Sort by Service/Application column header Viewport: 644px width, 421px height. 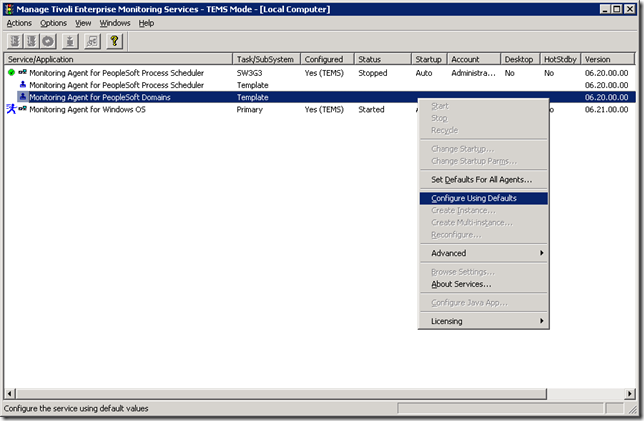[118, 59]
